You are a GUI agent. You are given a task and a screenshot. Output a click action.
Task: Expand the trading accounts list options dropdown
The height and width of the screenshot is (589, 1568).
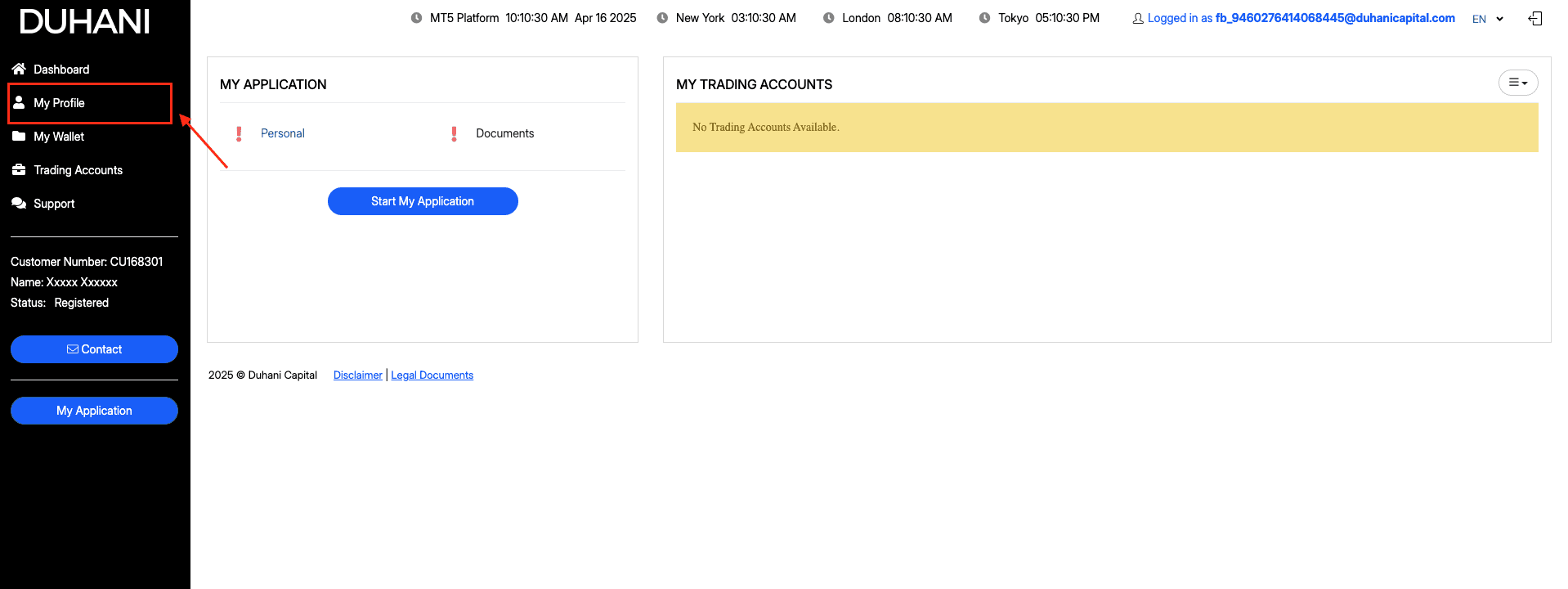[x=1518, y=83]
